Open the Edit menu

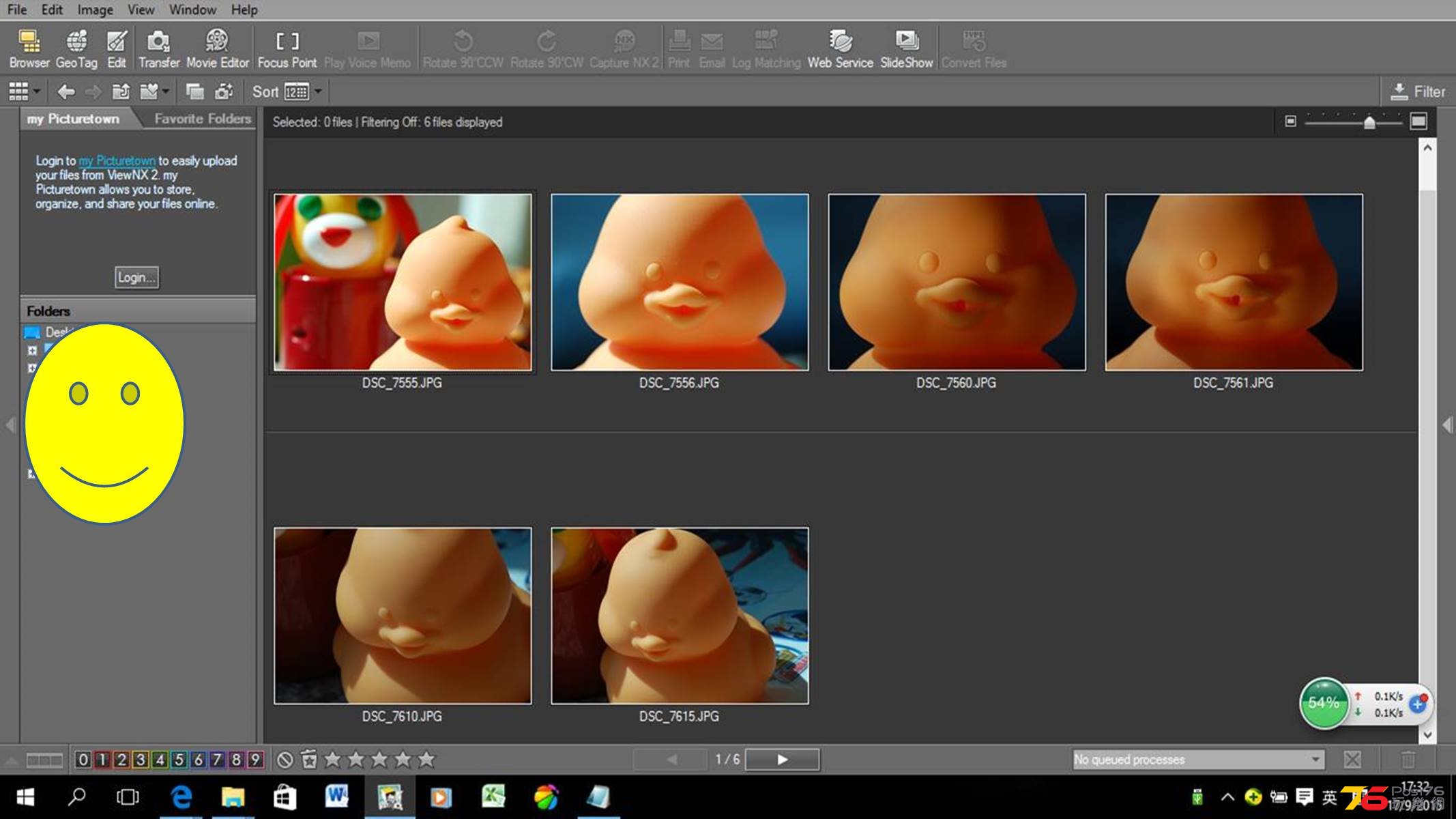[52, 10]
